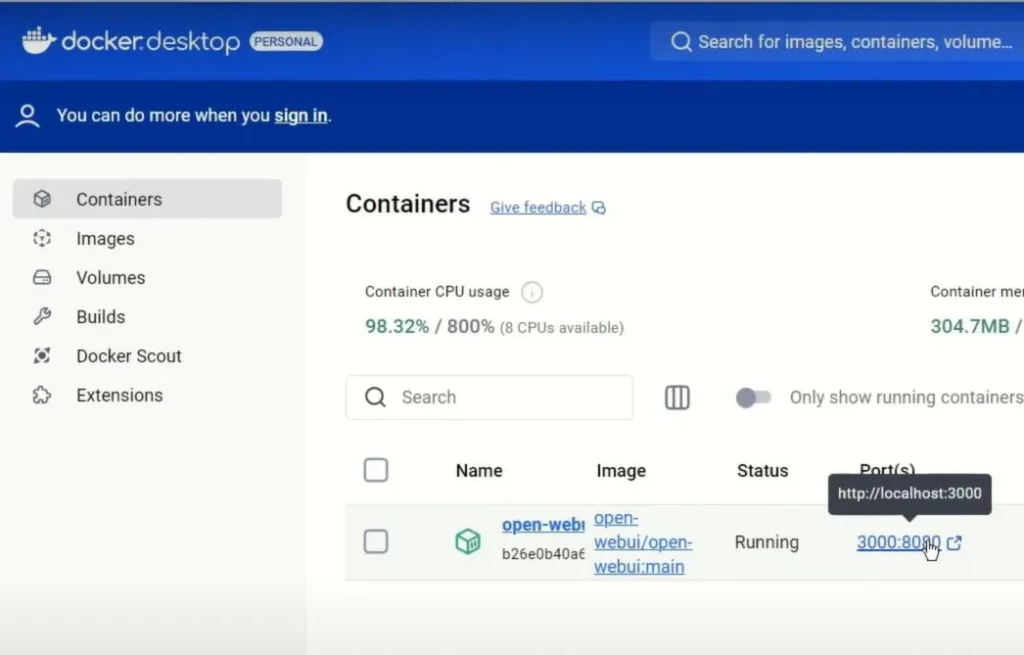Open Containers in the sidebar
This screenshot has width=1024, height=655.
(147, 199)
